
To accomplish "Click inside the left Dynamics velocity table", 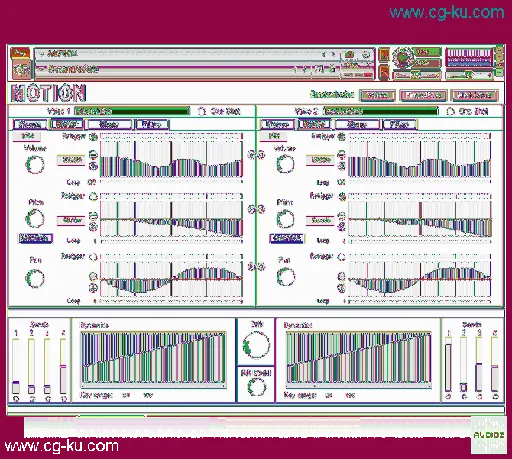I will [153, 358].
